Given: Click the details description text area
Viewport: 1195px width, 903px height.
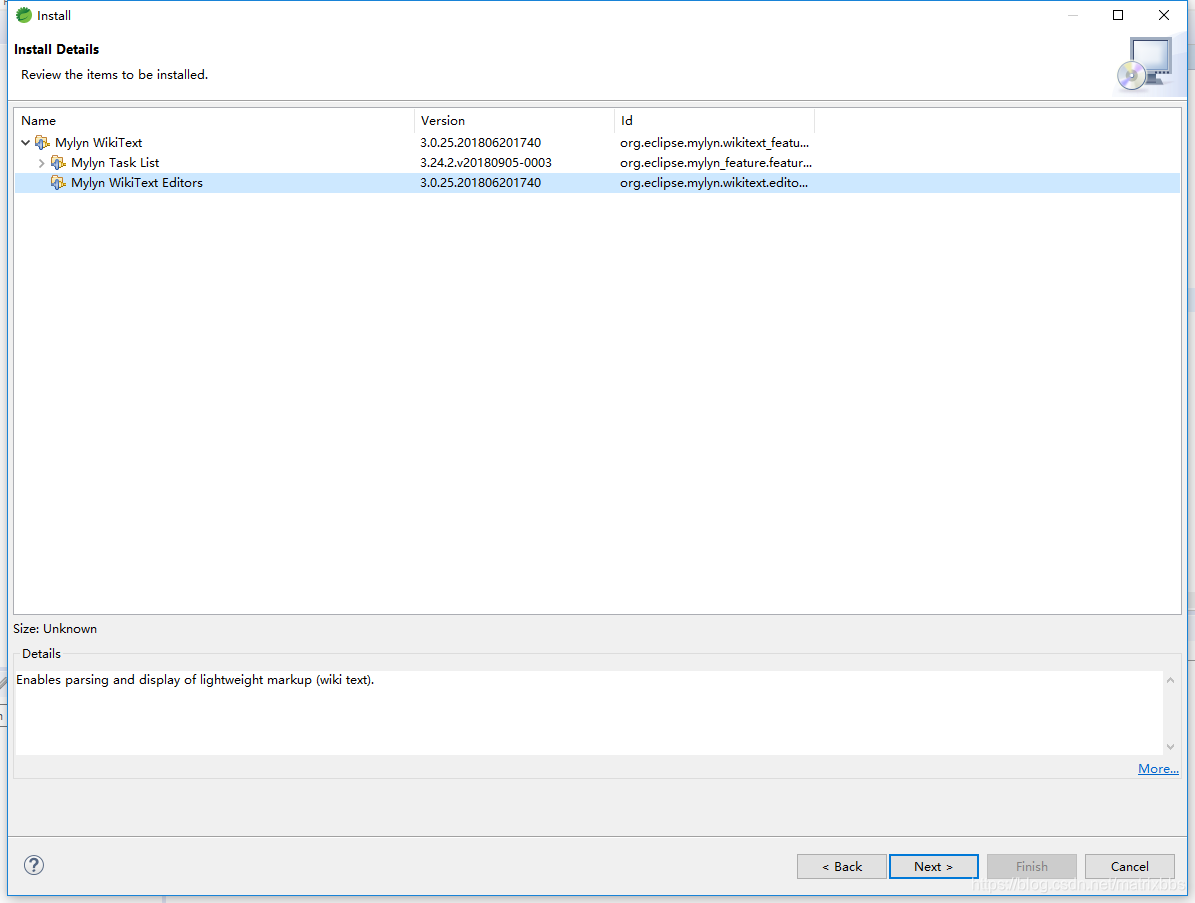Looking at the screenshot, I should [x=589, y=712].
